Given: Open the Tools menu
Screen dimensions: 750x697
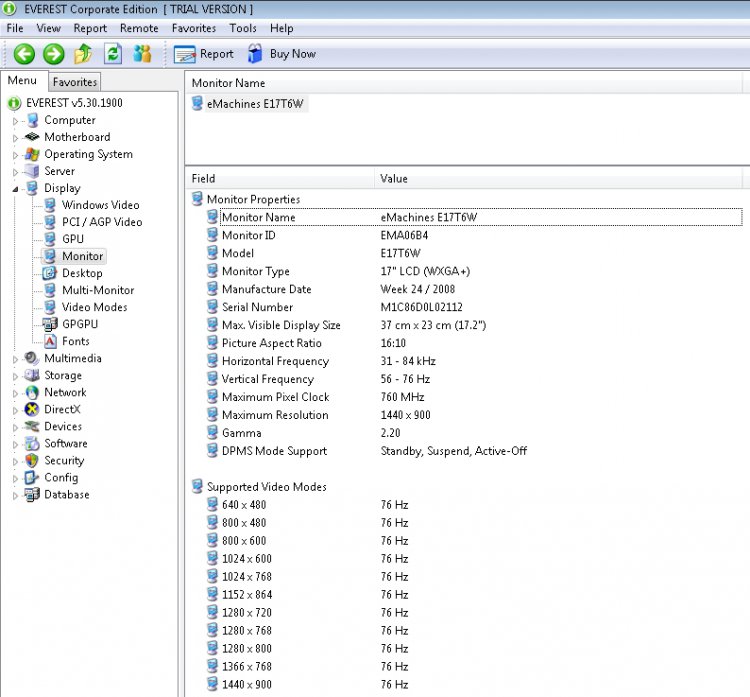Looking at the screenshot, I should (x=243, y=28).
